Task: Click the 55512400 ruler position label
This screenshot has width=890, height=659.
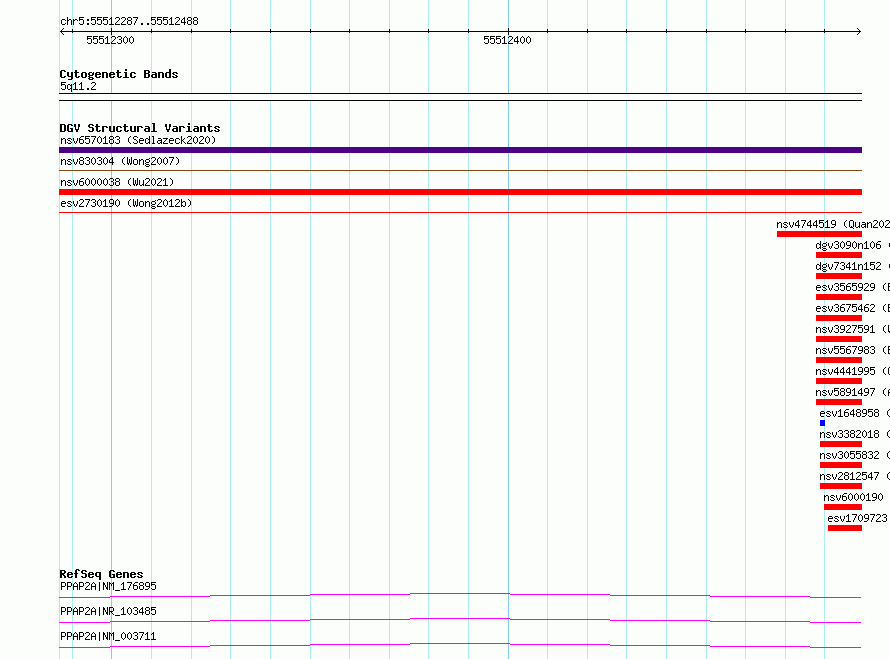Action: tap(507, 40)
